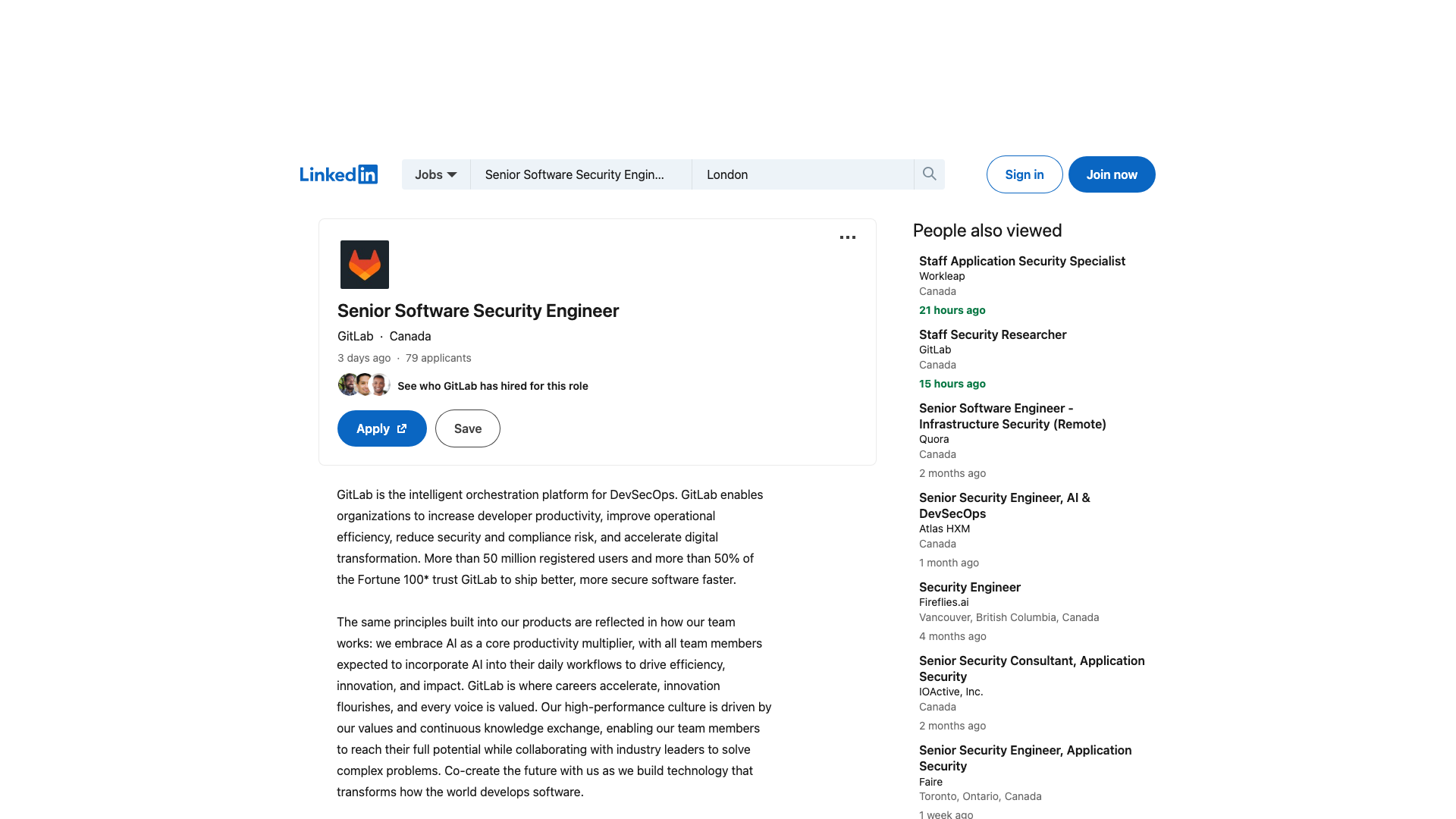The width and height of the screenshot is (1456, 819).
Task: Click the Join now button
Action: [1112, 174]
